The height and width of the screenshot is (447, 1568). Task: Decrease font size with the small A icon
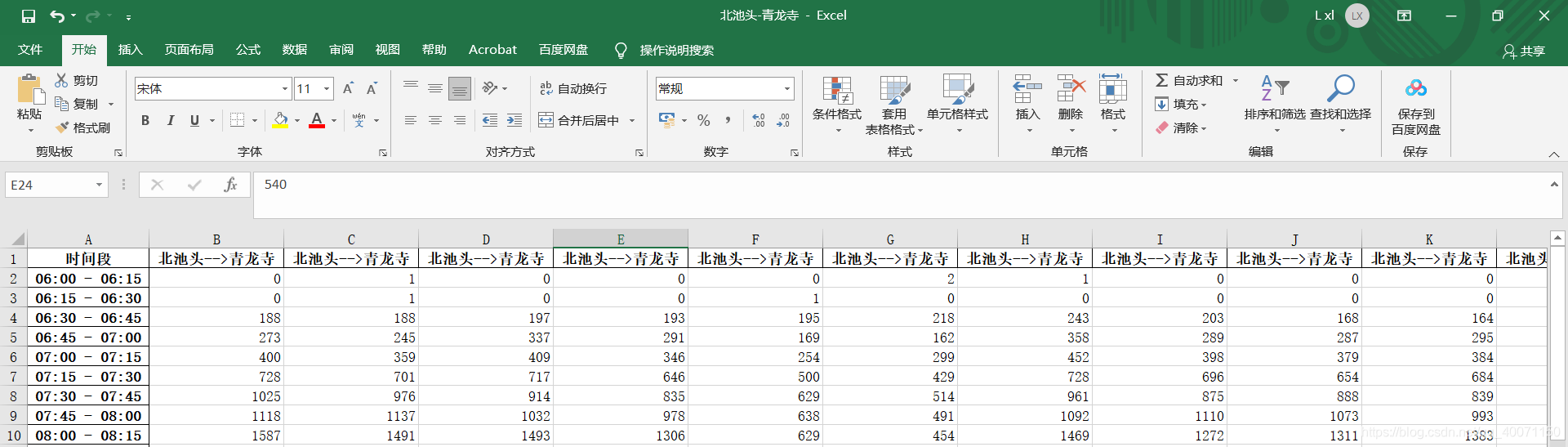click(x=372, y=88)
